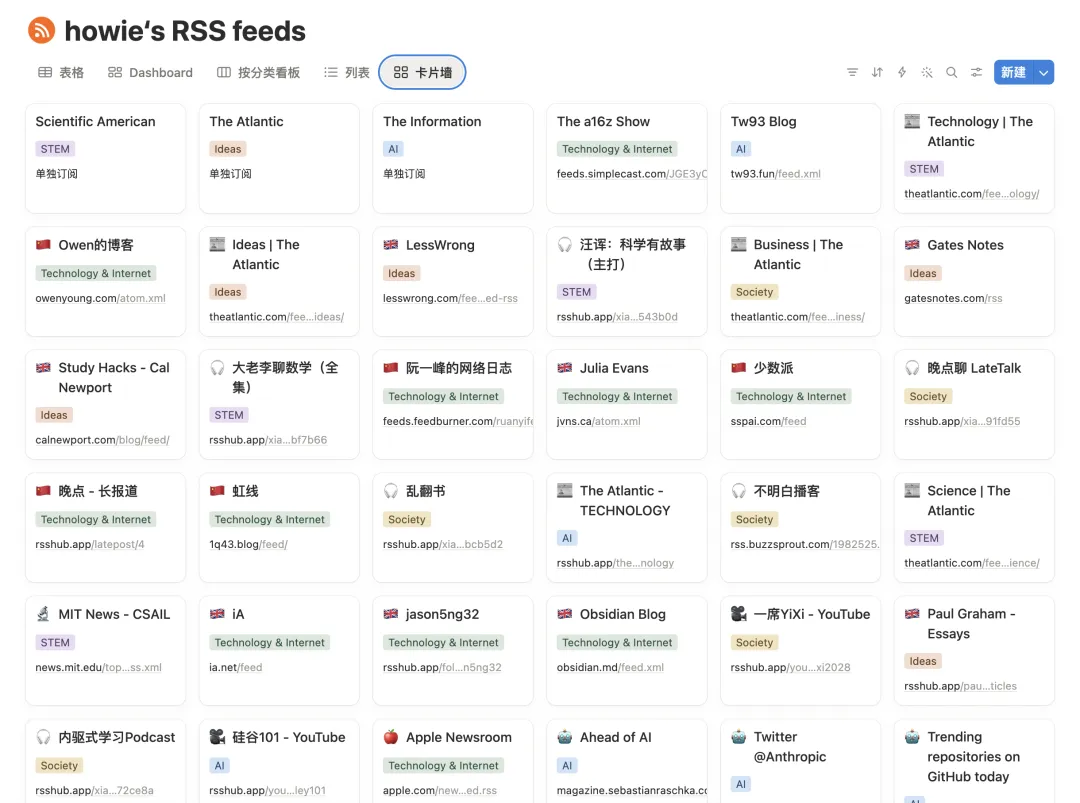Open the Scientific American card title
The height and width of the screenshot is (803, 1080).
tap(96, 122)
